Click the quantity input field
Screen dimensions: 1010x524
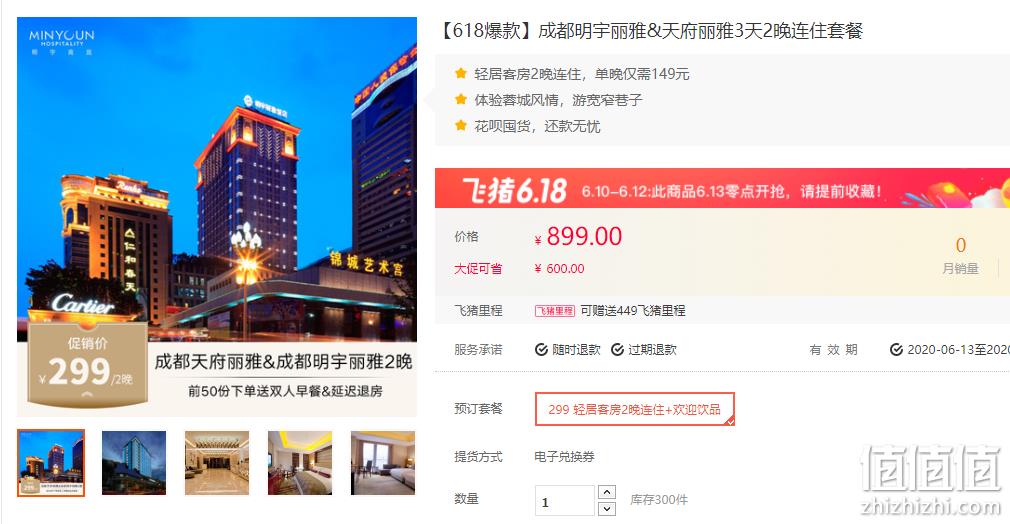click(x=564, y=501)
